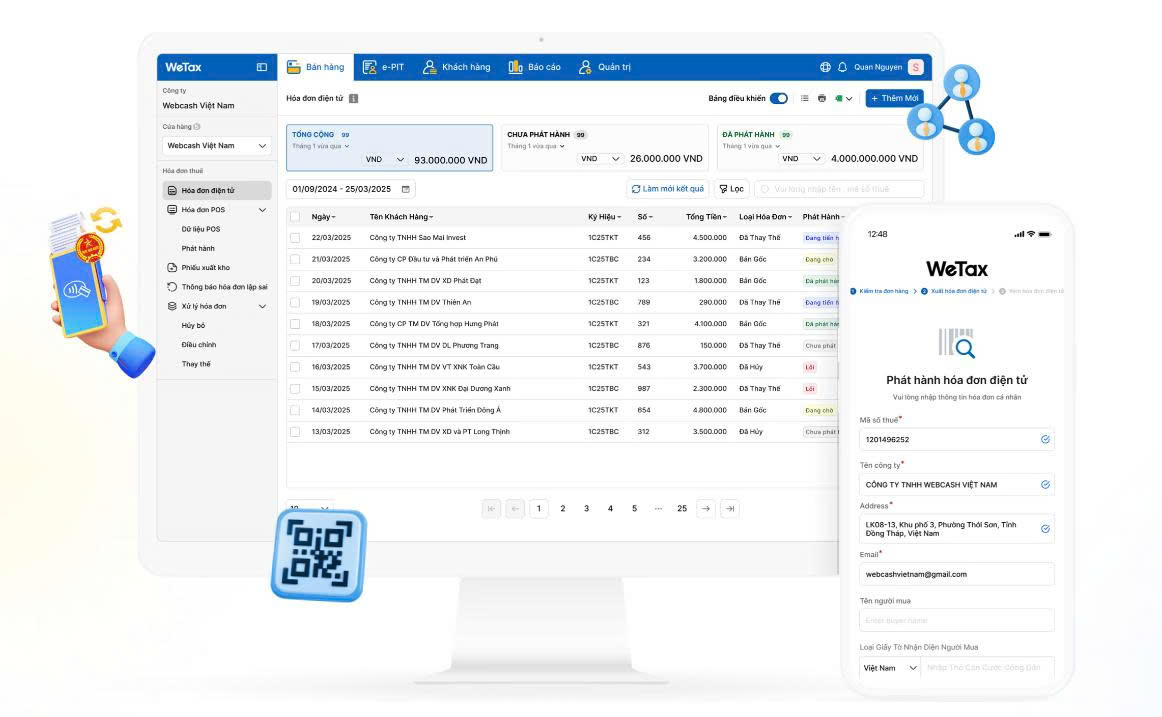1162x717 pixels.
Task: Open Webcash Việt Nam store dropdown
Action: 216,146
